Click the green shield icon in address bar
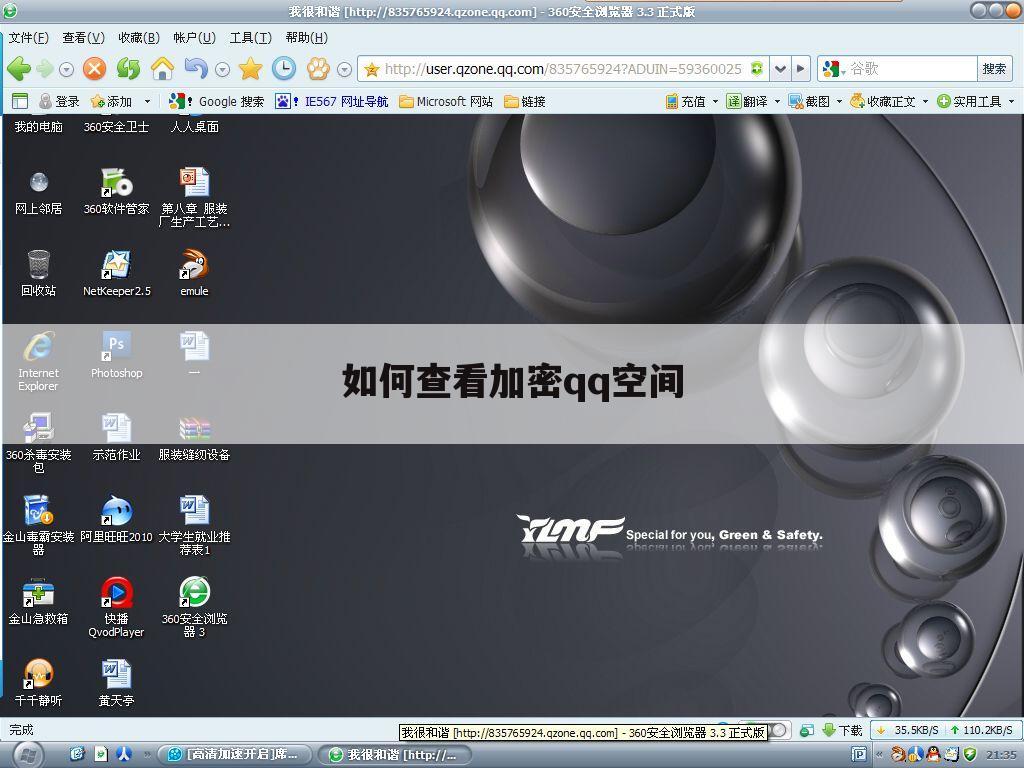Image resolution: width=1024 pixels, height=768 pixels. (x=757, y=69)
